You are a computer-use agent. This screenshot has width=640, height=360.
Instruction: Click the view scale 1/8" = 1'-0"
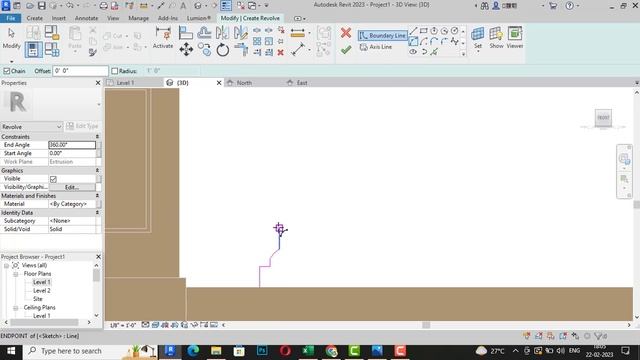122,325
